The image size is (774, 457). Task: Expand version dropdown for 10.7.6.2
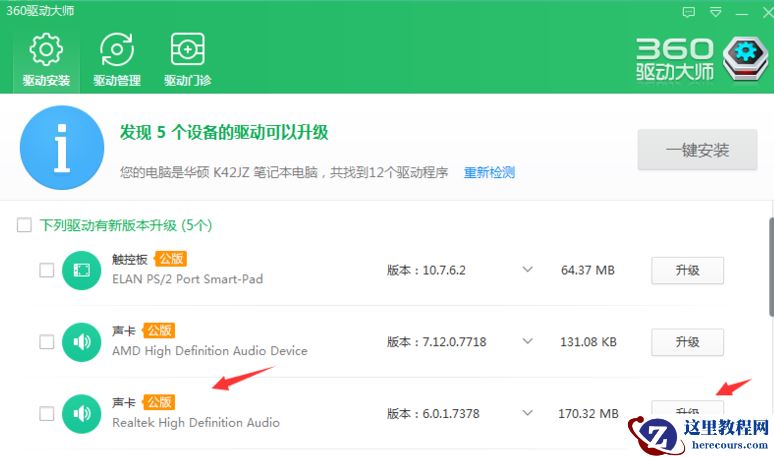[x=528, y=269]
